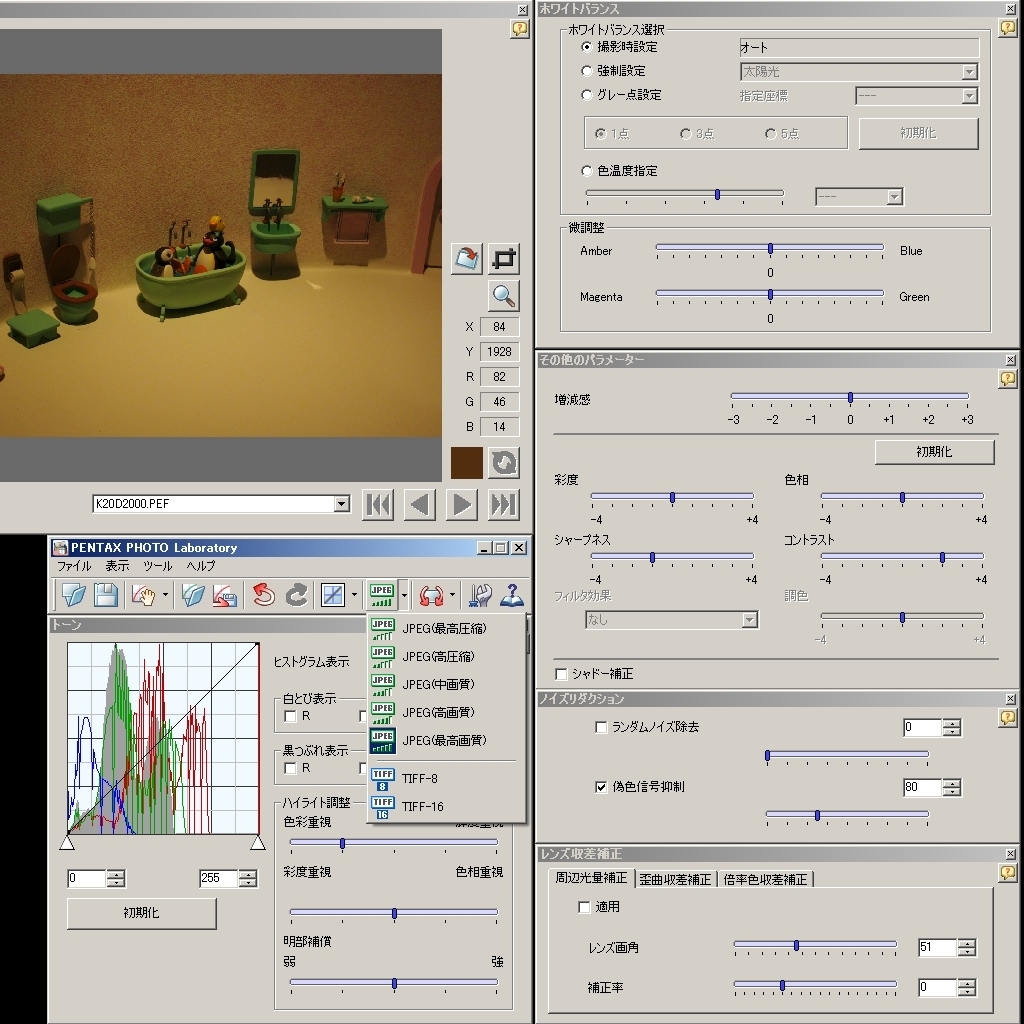
Task: Open the tools settings wrench icon
Action: point(481,595)
